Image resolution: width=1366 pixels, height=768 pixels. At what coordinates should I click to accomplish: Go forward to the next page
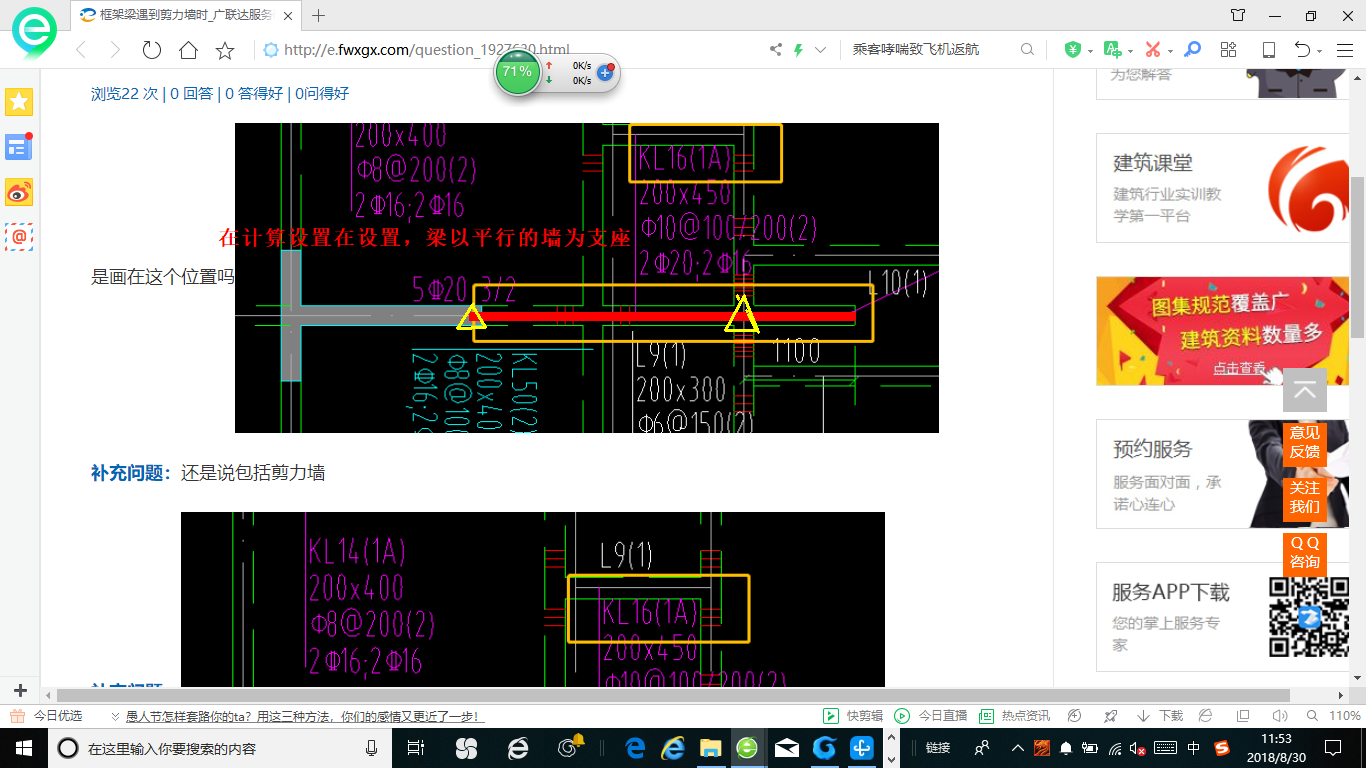(115, 50)
